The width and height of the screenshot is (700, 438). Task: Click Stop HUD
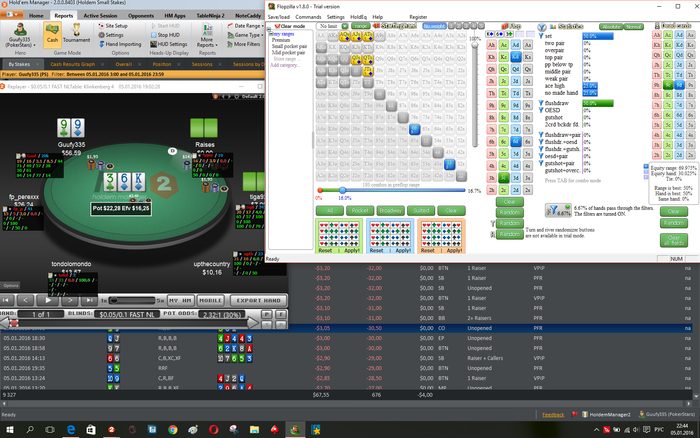coord(165,35)
